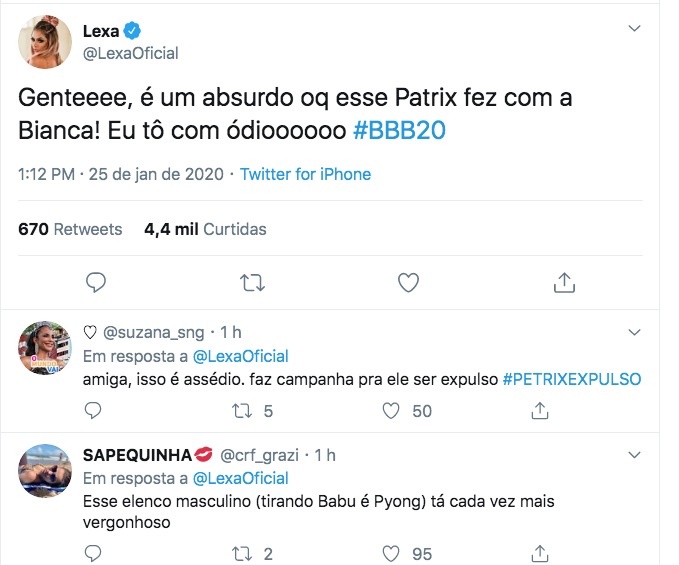Open the Twitter for iPhone source link
Viewport: 679px width, 565px height.
[x=306, y=175]
